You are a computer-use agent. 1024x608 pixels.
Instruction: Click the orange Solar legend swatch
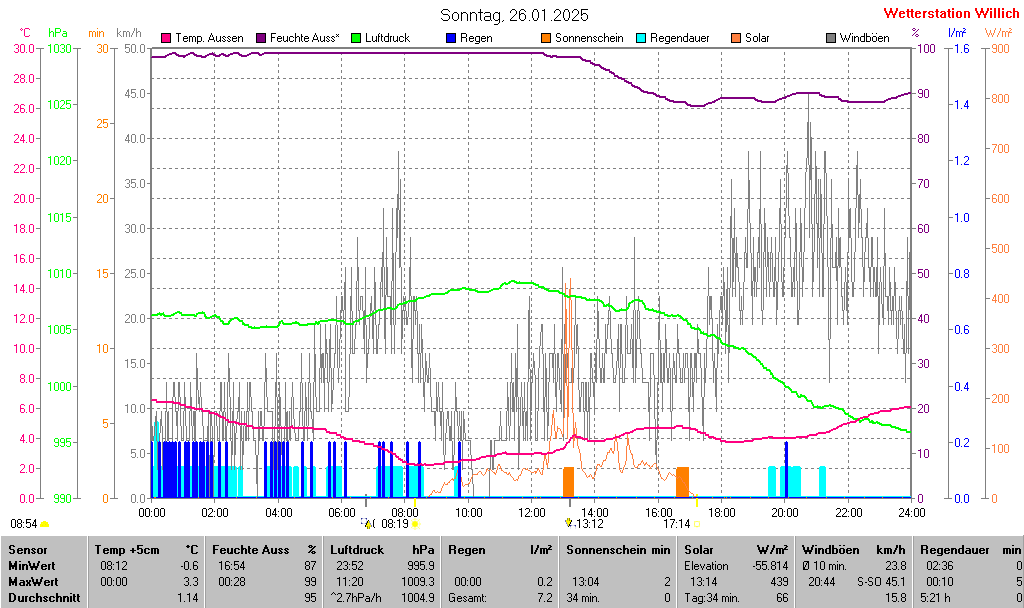tap(736, 38)
